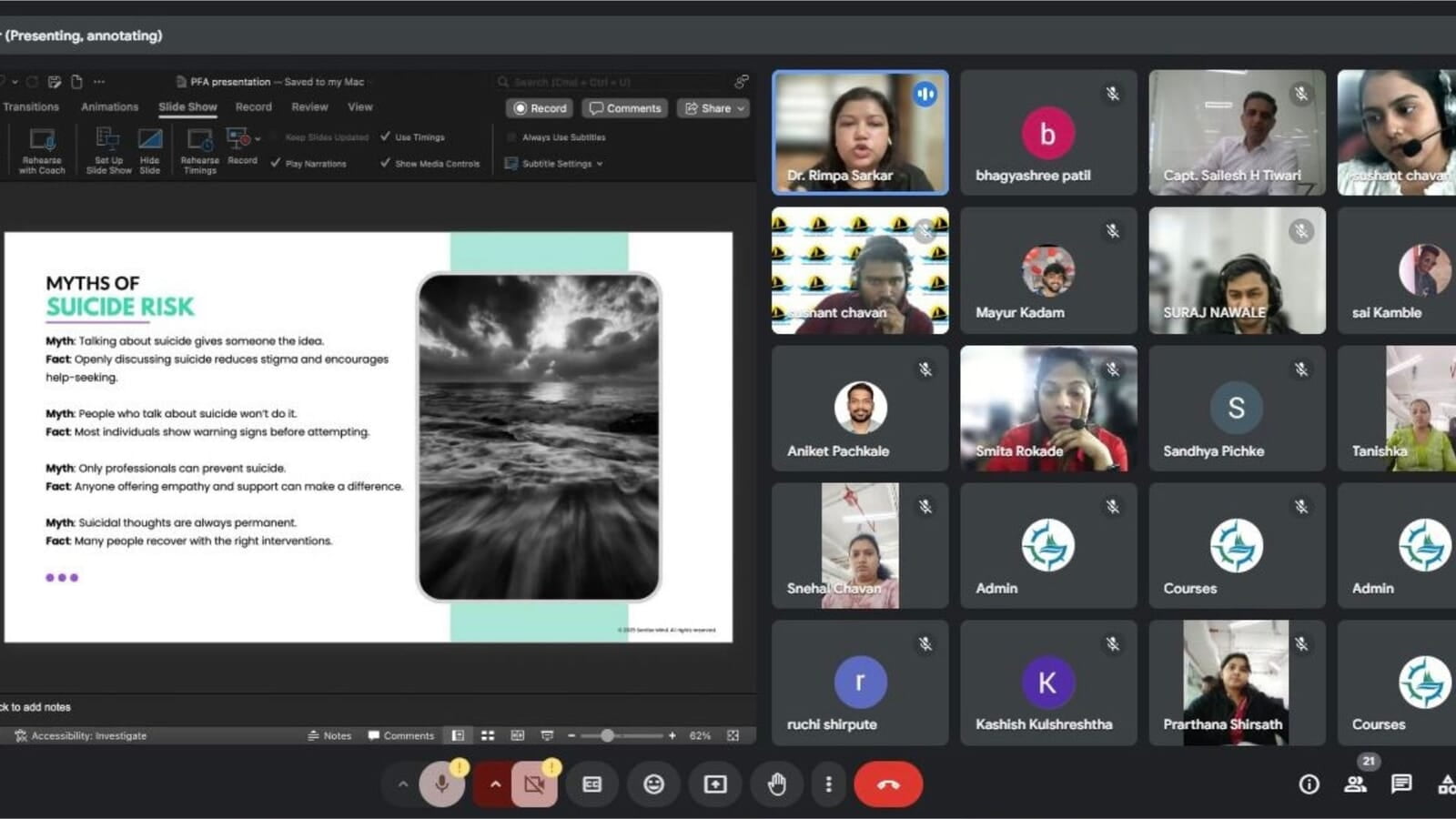The height and width of the screenshot is (819, 1456).
Task: Open the Share dropdown button
Action: pos(714,108)
